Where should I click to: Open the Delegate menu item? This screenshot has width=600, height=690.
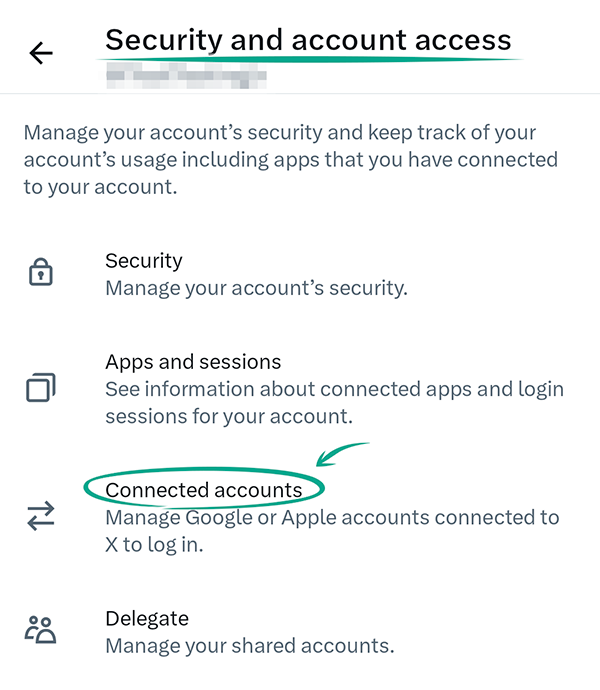click(147, 618)
